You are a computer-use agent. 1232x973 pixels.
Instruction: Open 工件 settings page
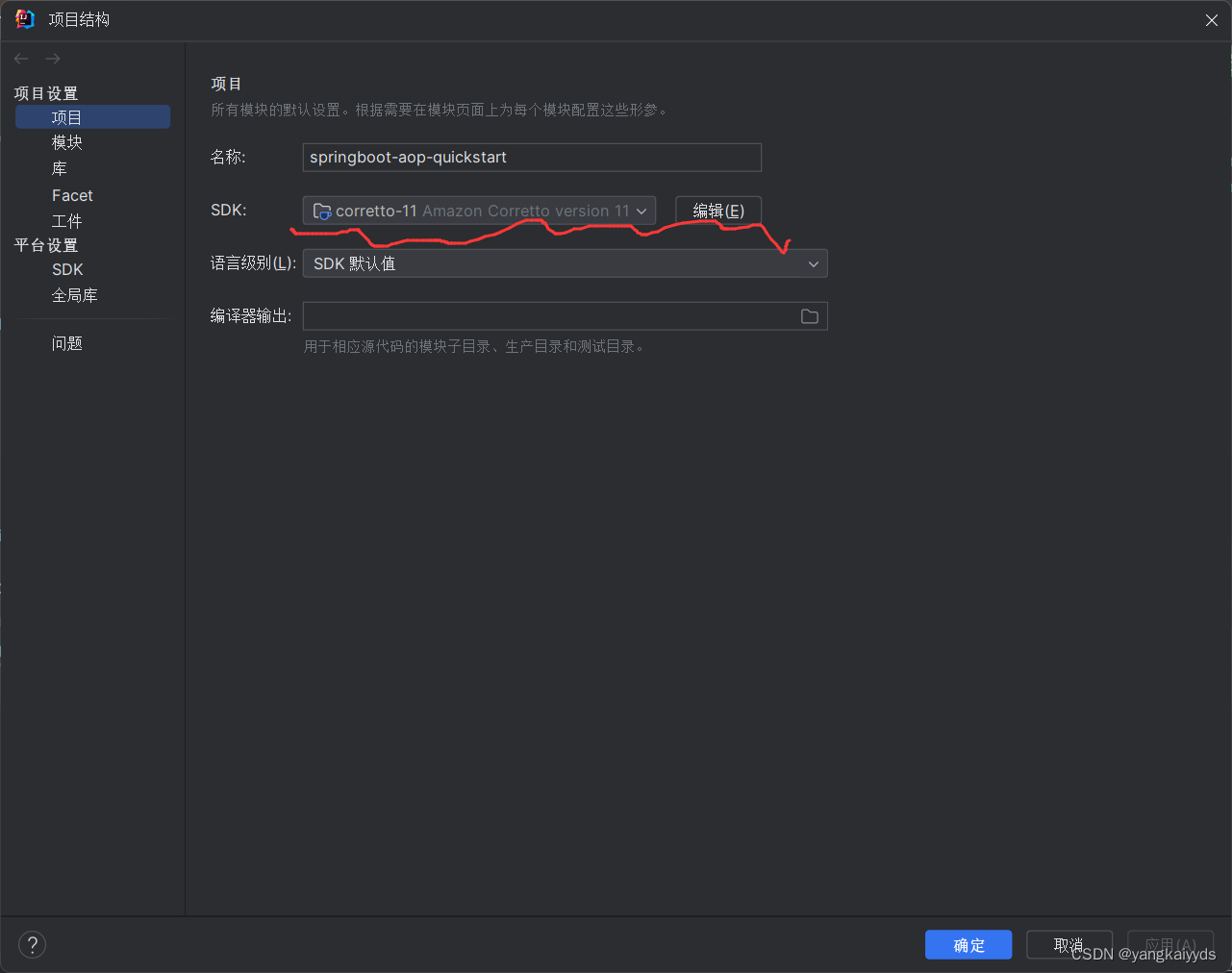click(x=67, y=221)
